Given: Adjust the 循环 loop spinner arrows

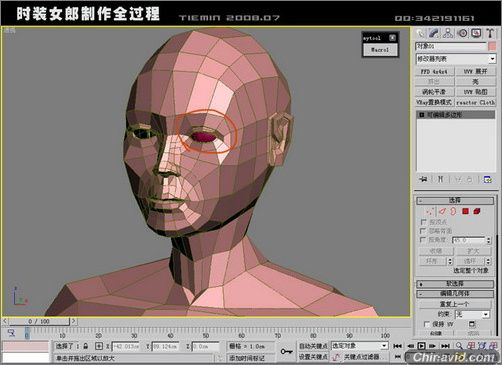Looking at the screenshot, I should point(488,261).
